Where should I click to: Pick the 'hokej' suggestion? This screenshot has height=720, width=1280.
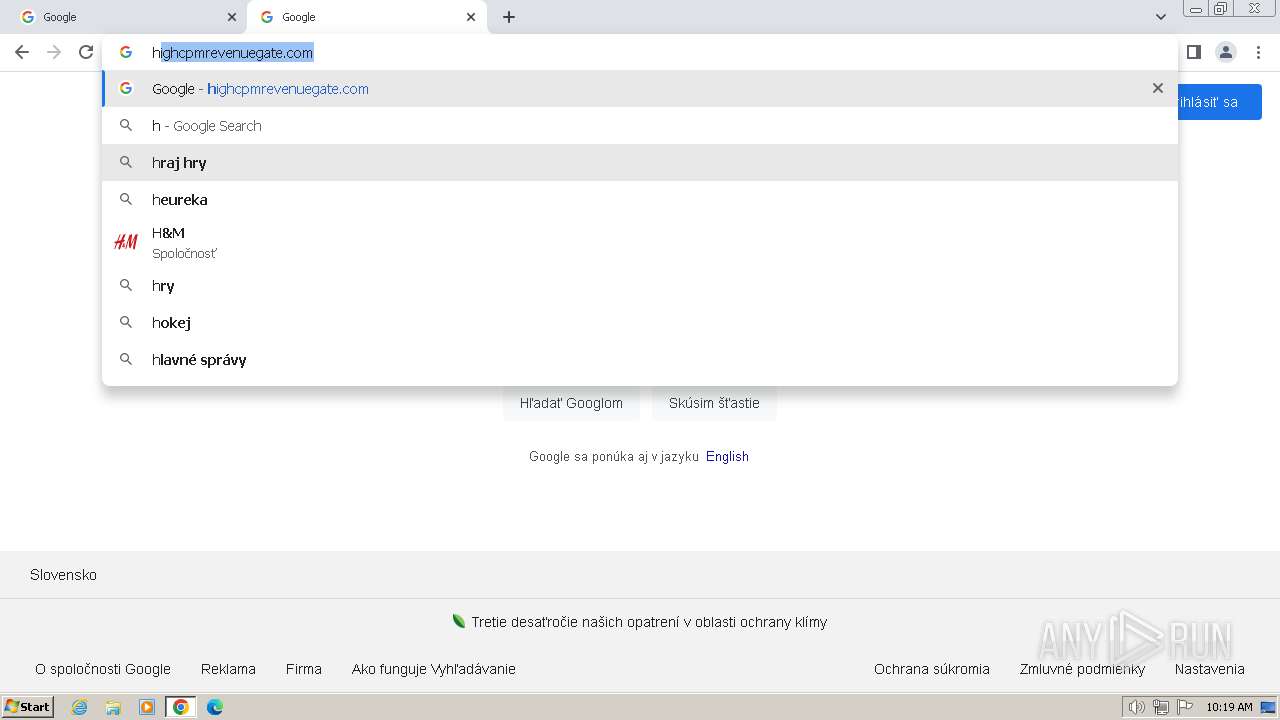640,323
